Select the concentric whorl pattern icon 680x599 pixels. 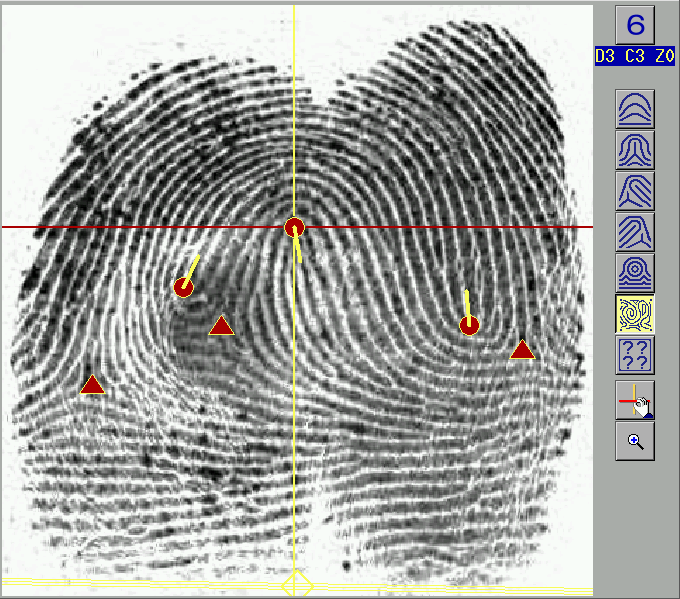(x=635, y=273)
